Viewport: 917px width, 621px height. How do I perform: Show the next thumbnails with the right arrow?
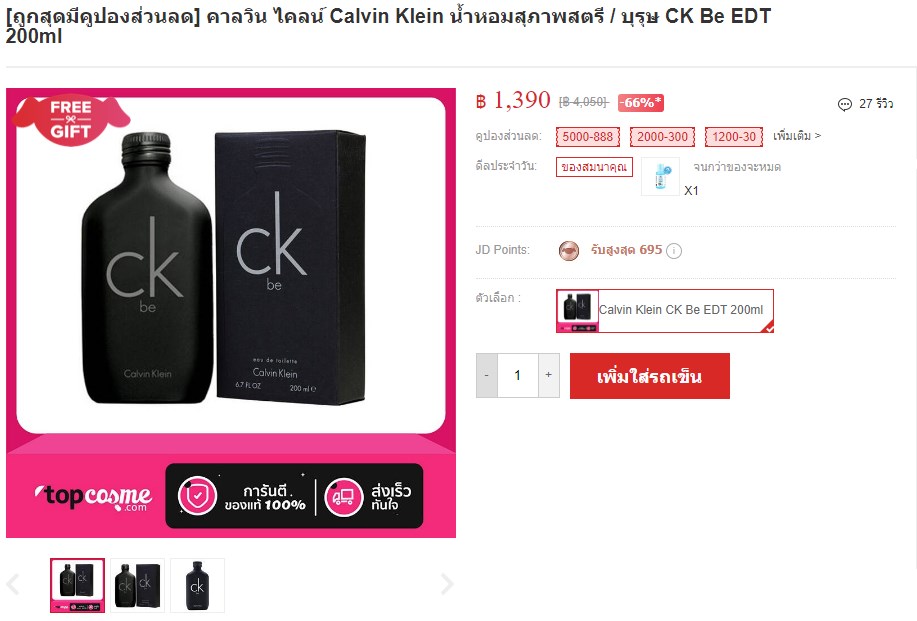click(447, 584)
